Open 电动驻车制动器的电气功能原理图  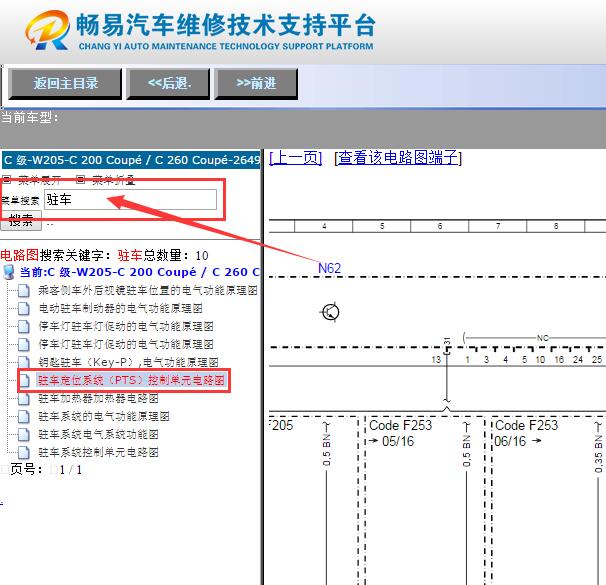(120, 308)
